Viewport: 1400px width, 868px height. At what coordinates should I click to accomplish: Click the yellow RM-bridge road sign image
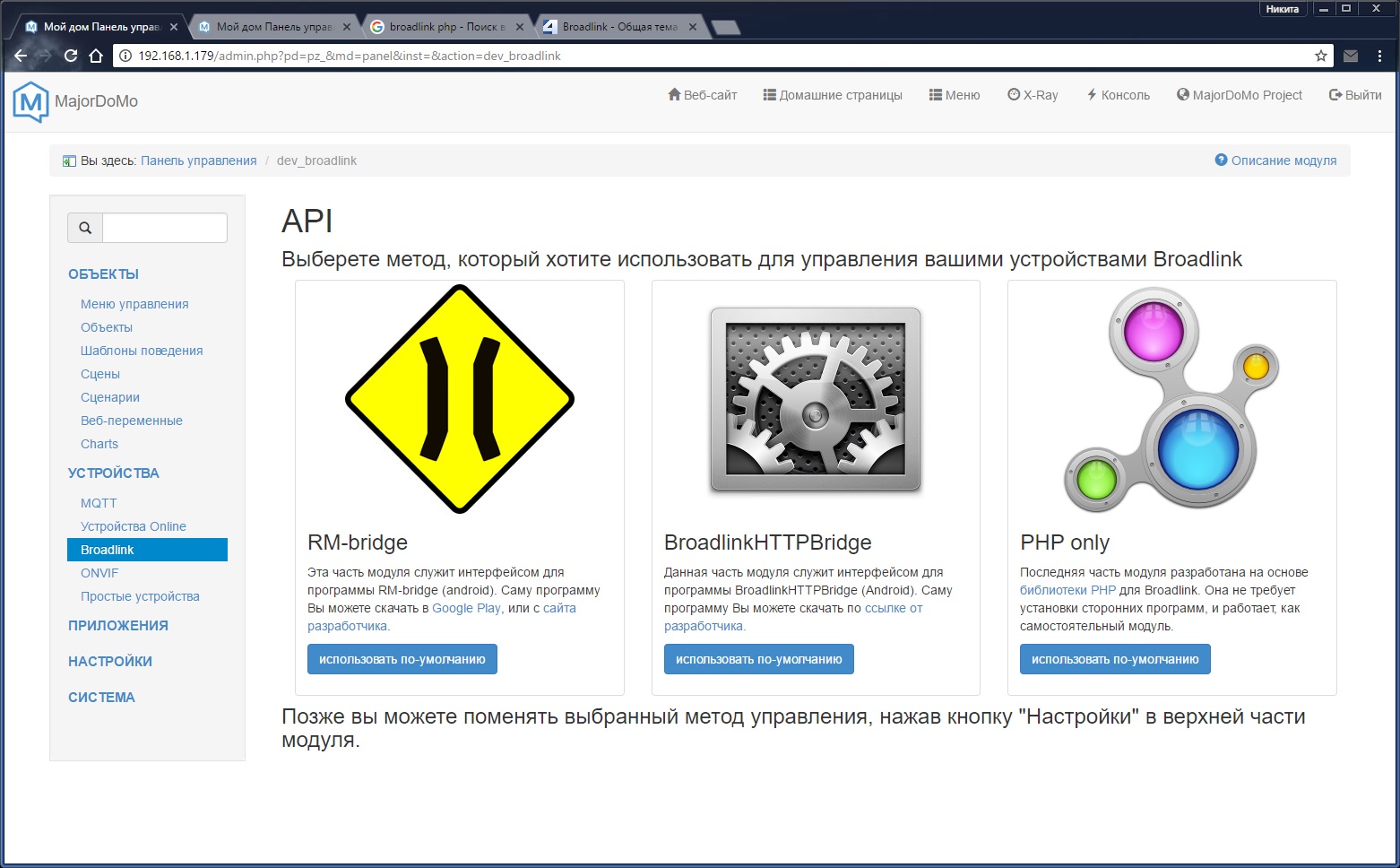pyautogui.click(x=459, y=399)
